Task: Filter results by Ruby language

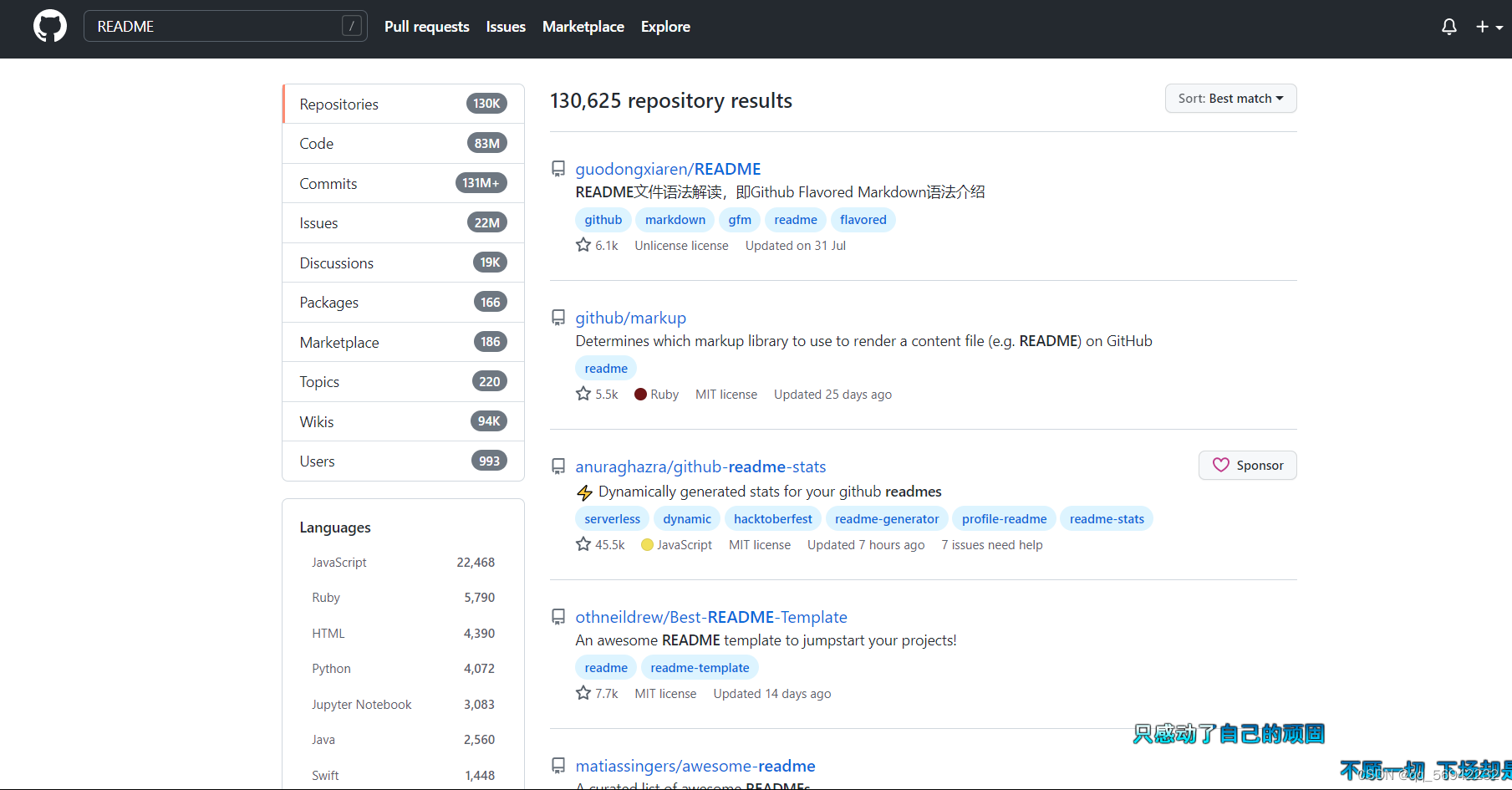Action: click(x=404, y=598)
